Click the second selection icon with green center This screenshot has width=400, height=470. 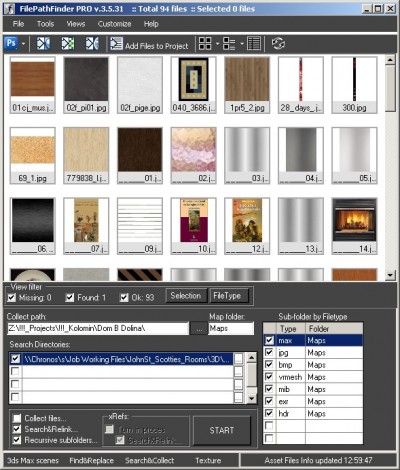point(68,44)
